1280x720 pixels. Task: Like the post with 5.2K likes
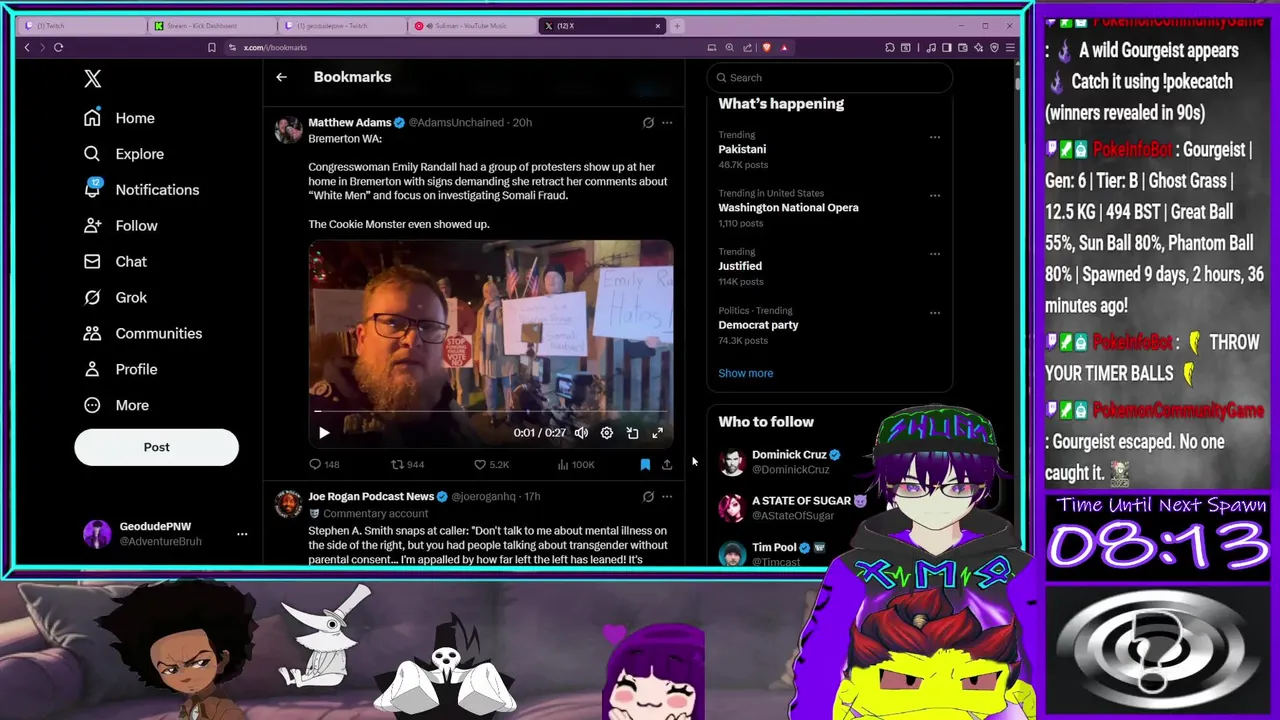click(x=491, y=464)
